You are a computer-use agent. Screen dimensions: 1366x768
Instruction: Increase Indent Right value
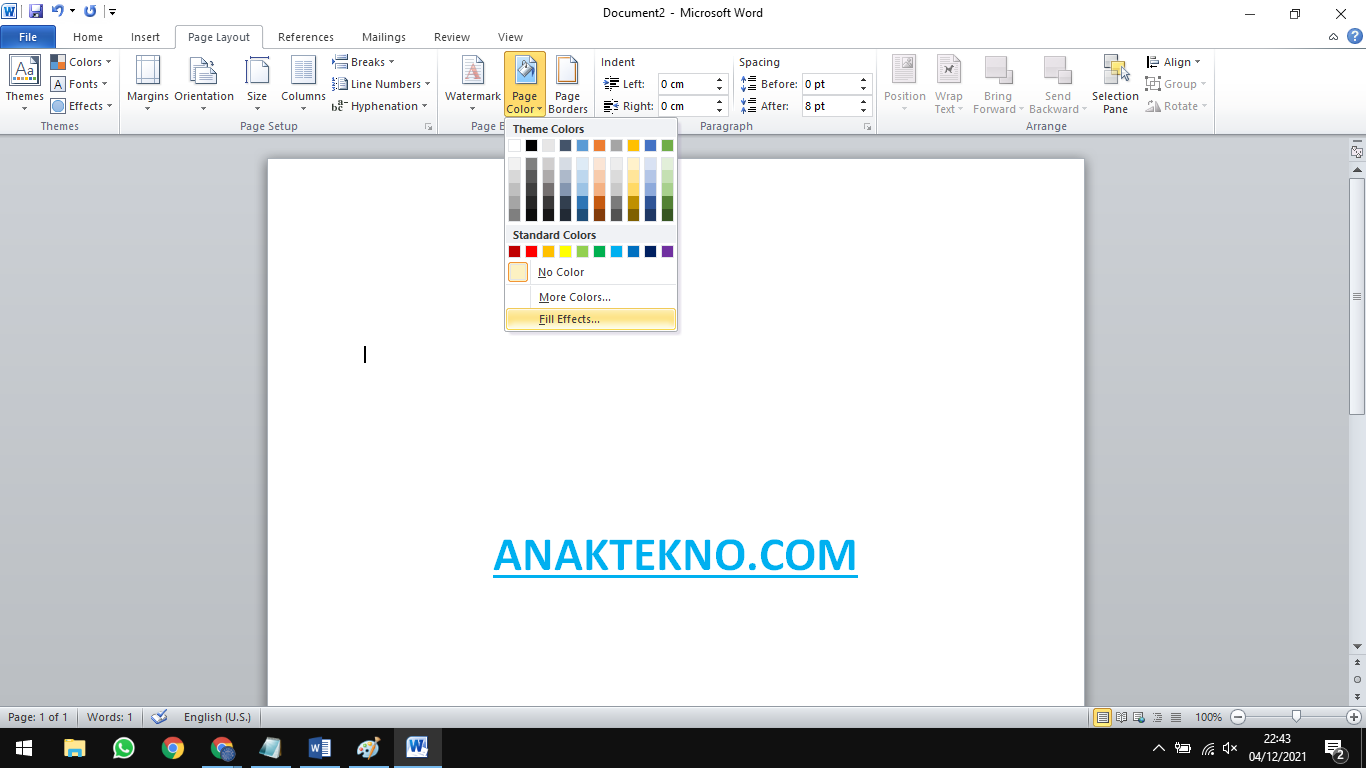click(x=721, y=102)
